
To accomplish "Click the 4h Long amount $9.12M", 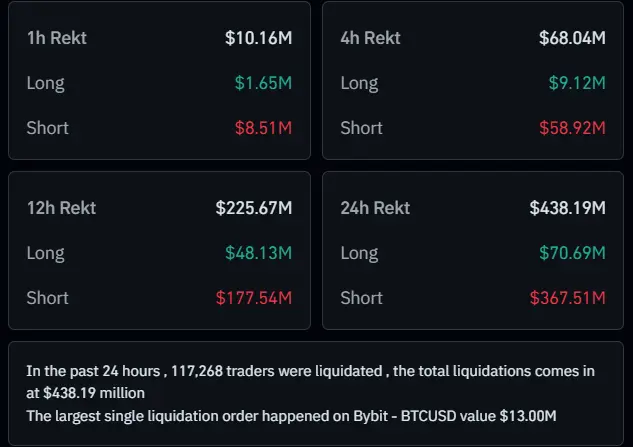I will (577, 83).
